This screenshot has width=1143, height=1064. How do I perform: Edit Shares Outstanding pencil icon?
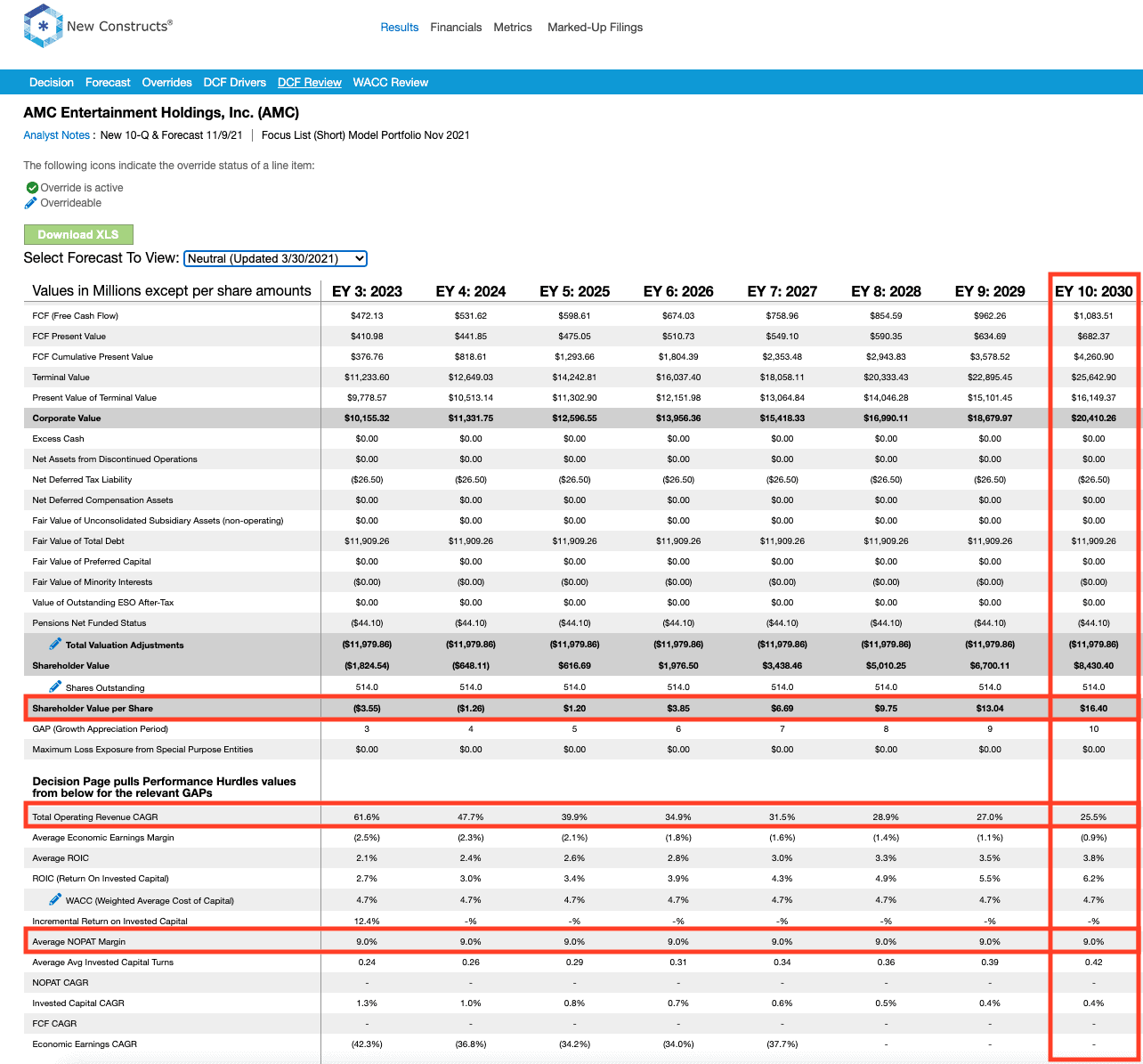[x=55, y=686]
